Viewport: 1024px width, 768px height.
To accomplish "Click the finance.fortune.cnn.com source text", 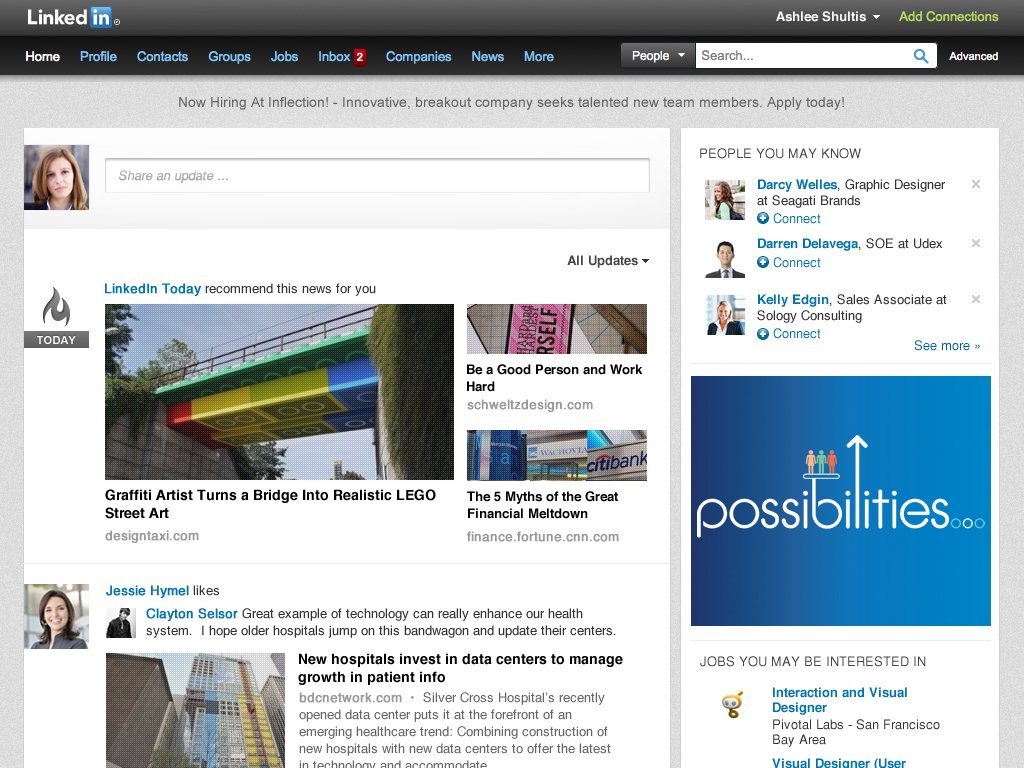I will pos(543,537).
